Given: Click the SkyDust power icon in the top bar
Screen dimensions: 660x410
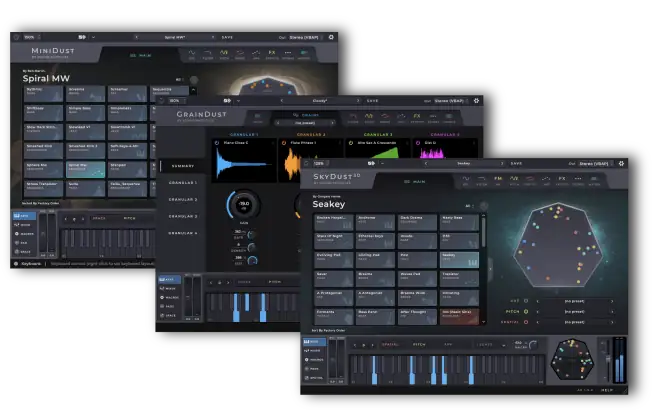Looking at the screenshot, I should point(306,163).
